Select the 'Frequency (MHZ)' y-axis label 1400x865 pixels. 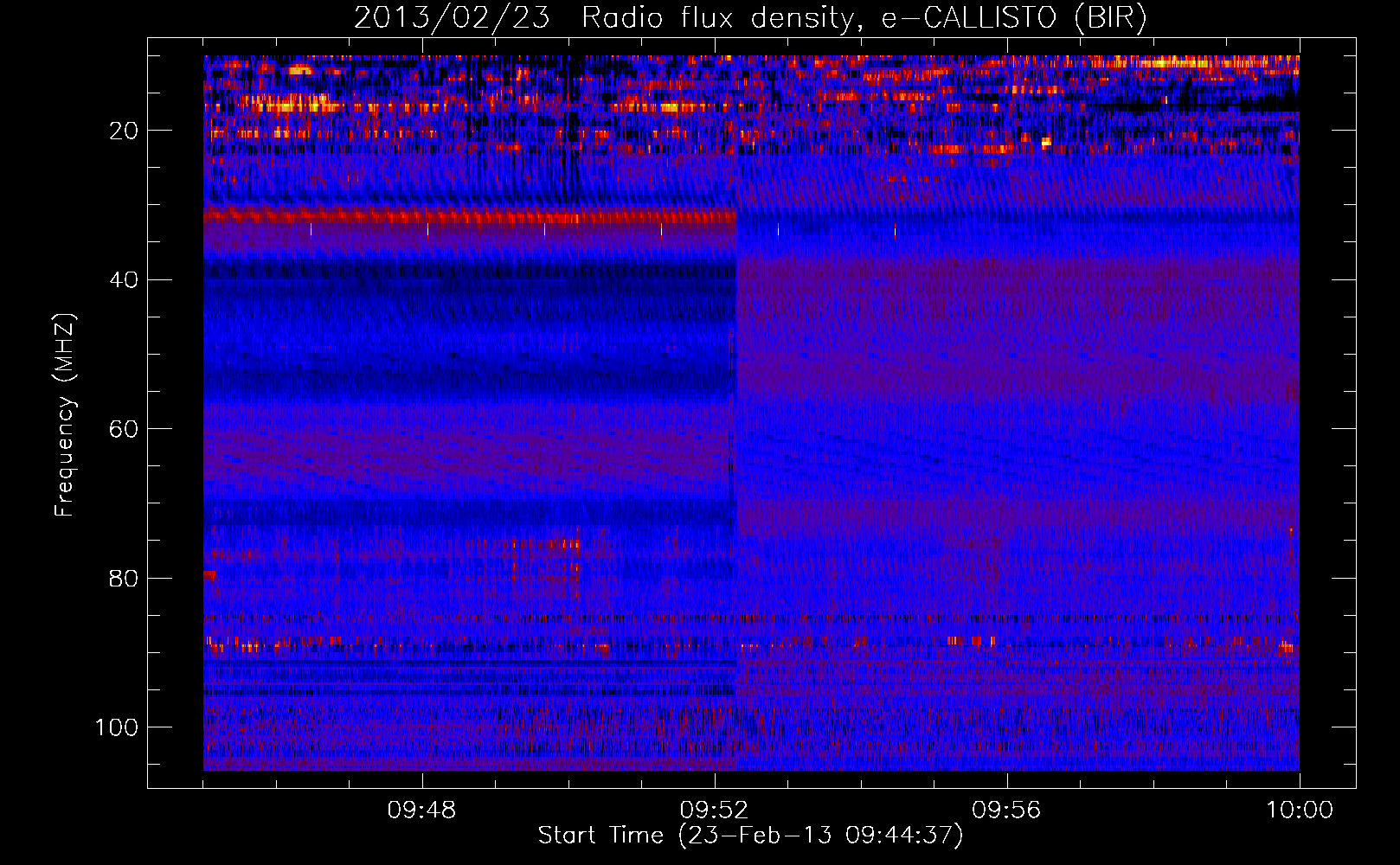click(66, 414)
